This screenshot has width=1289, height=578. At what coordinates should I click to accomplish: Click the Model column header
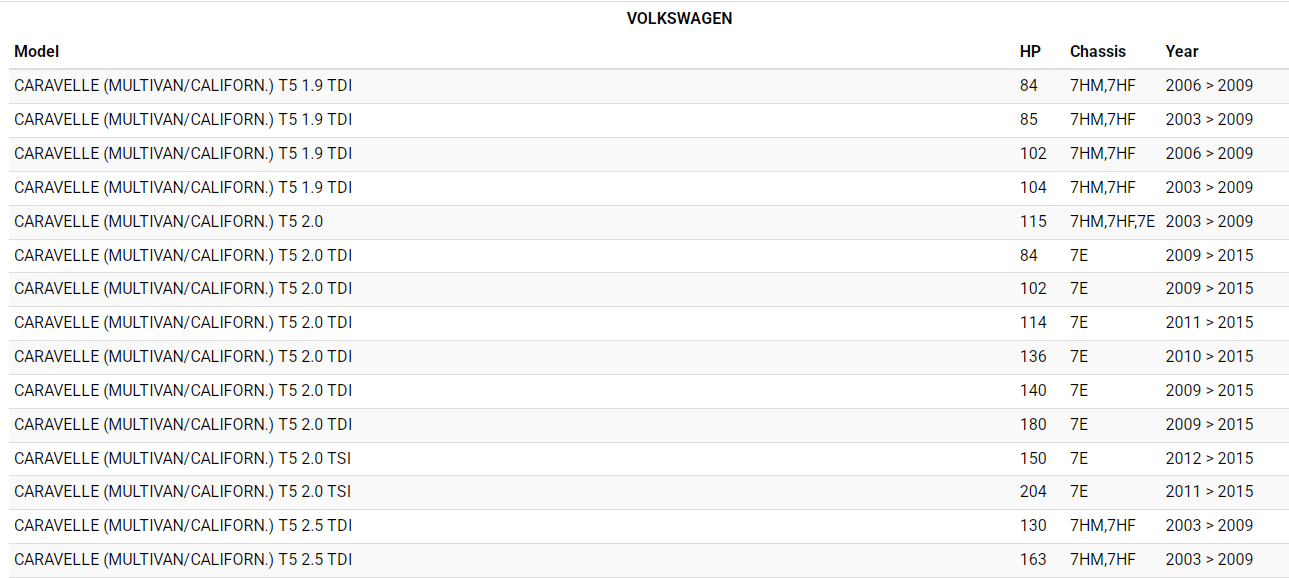[37, 52]
